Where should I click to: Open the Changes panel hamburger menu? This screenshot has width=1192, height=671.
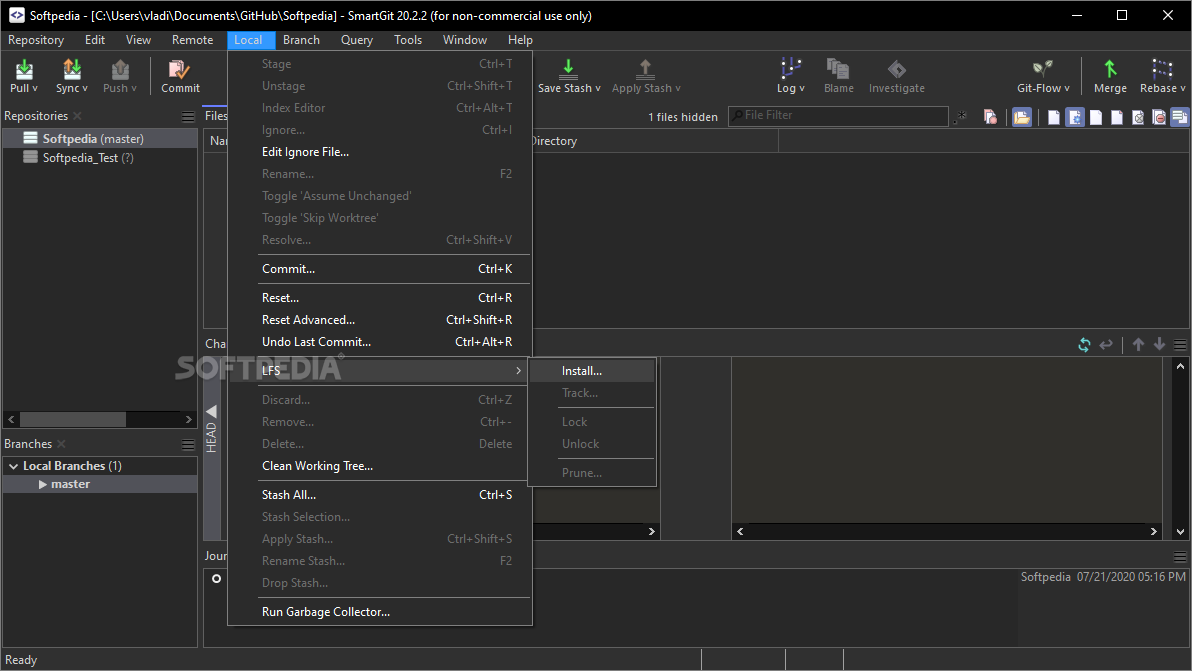click(x=1180, y=345)
